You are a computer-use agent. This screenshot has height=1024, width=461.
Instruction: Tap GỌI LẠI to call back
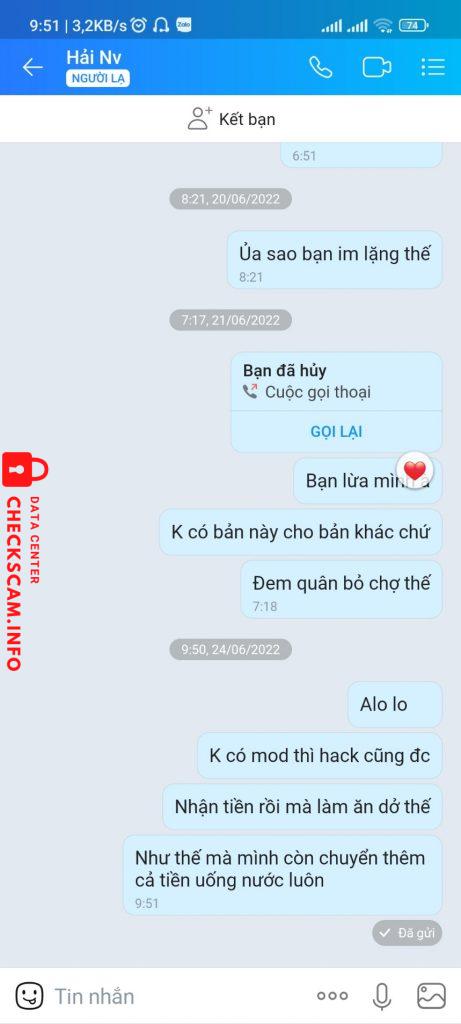pyautogui.click(x=336, y=432)
